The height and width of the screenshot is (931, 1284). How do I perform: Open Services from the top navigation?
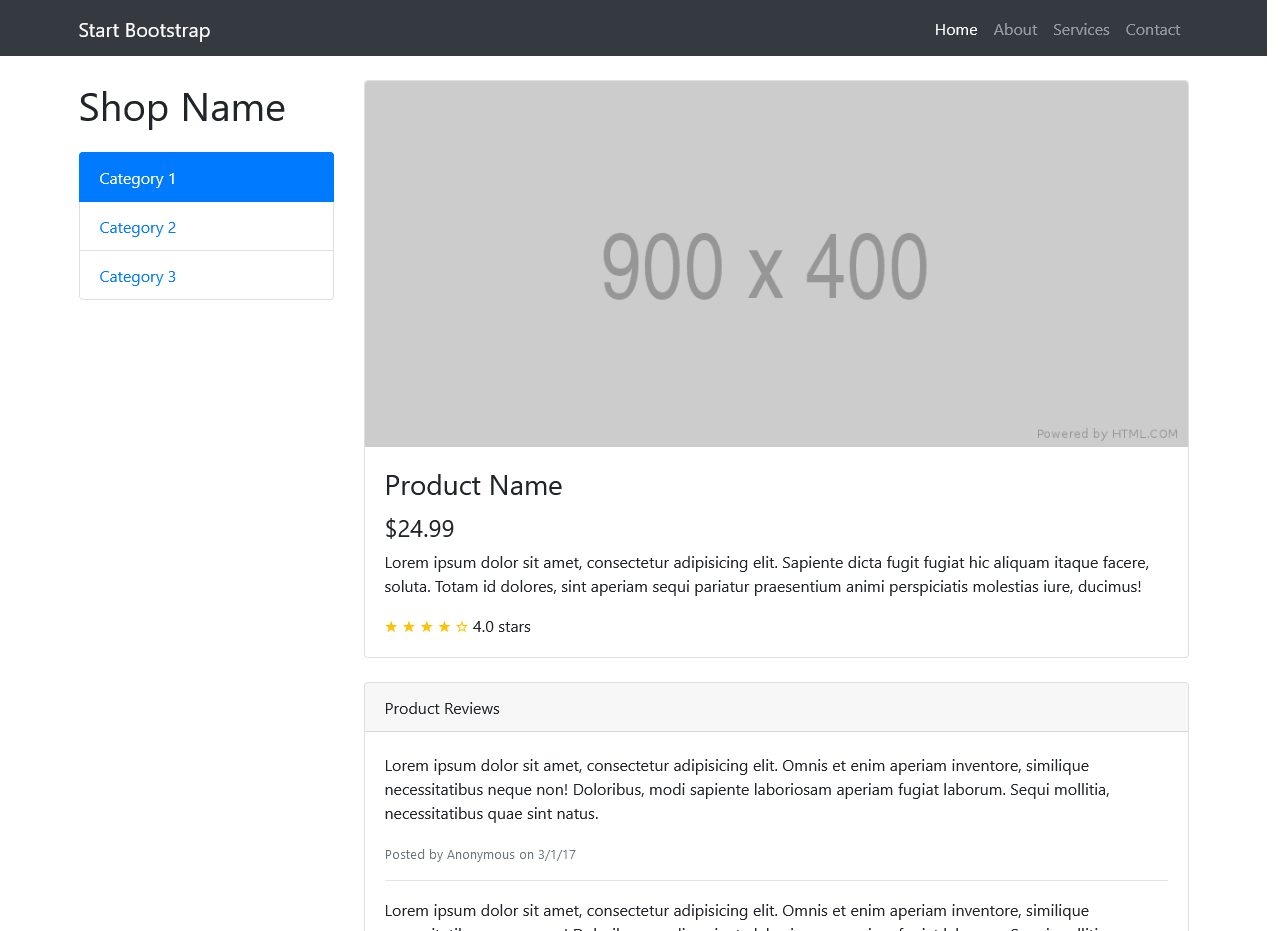tap(1081, 29)
